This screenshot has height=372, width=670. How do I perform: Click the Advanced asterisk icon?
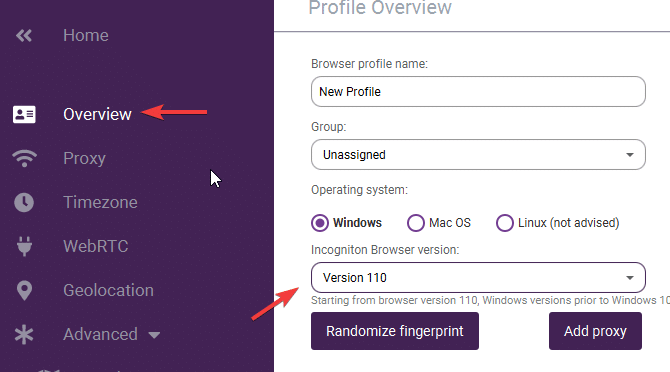(x=24, y=334)
